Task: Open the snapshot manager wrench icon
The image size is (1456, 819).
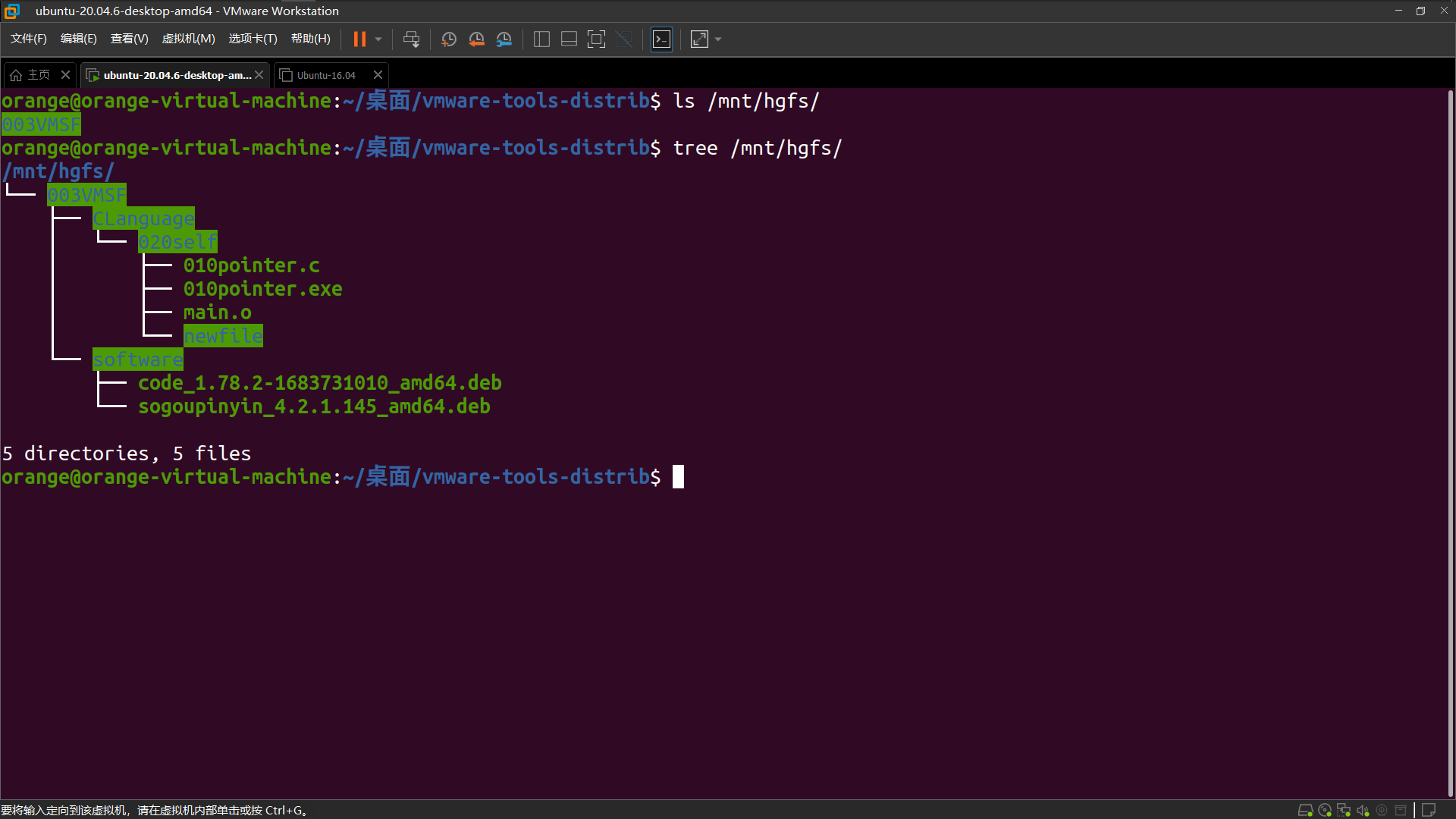Action: 504,39
